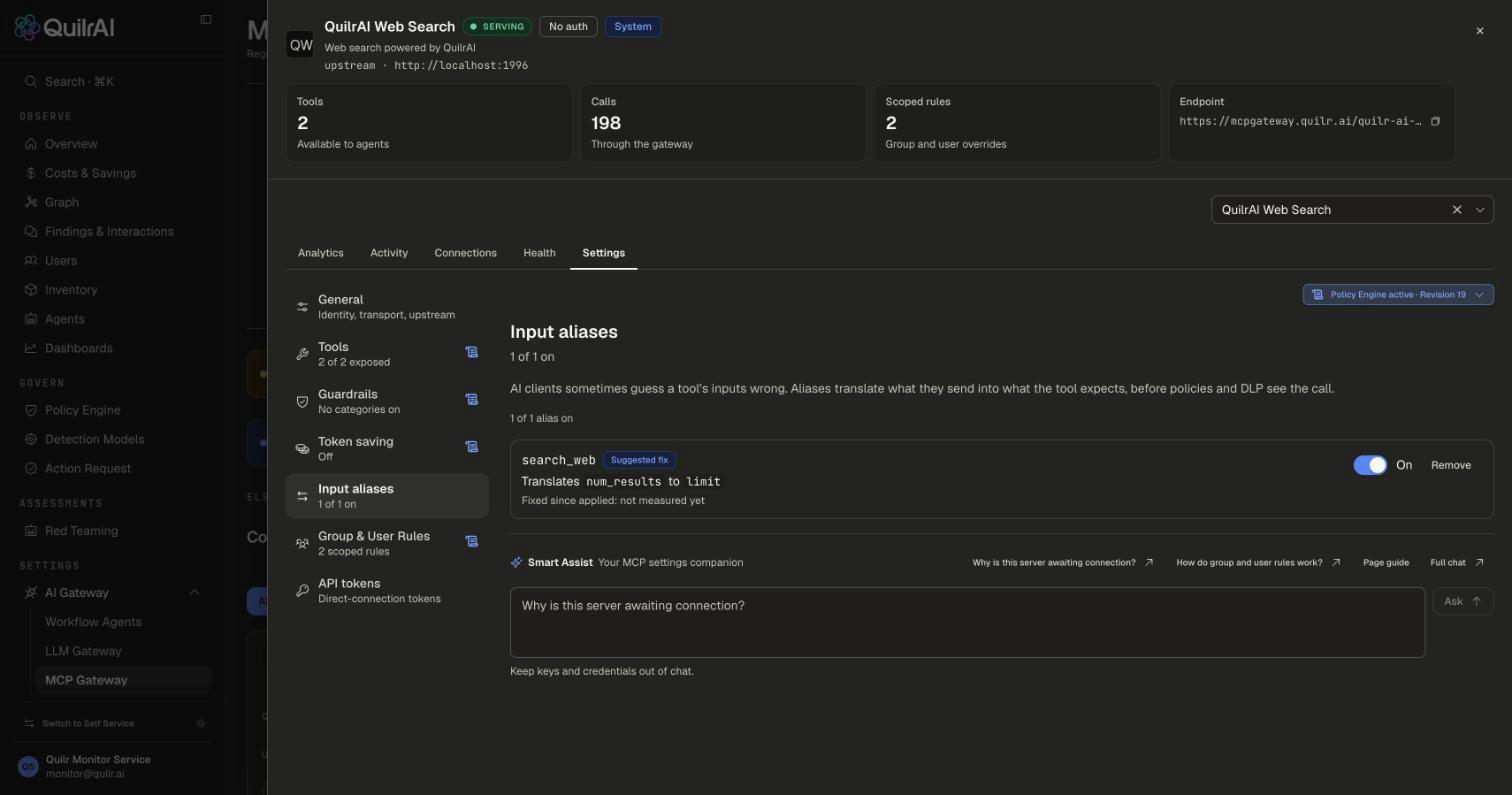Click policy icon beside Group & User Rules
This screenshot has height=795, width=1512.
pyautogui.click(x=471, y=541)
